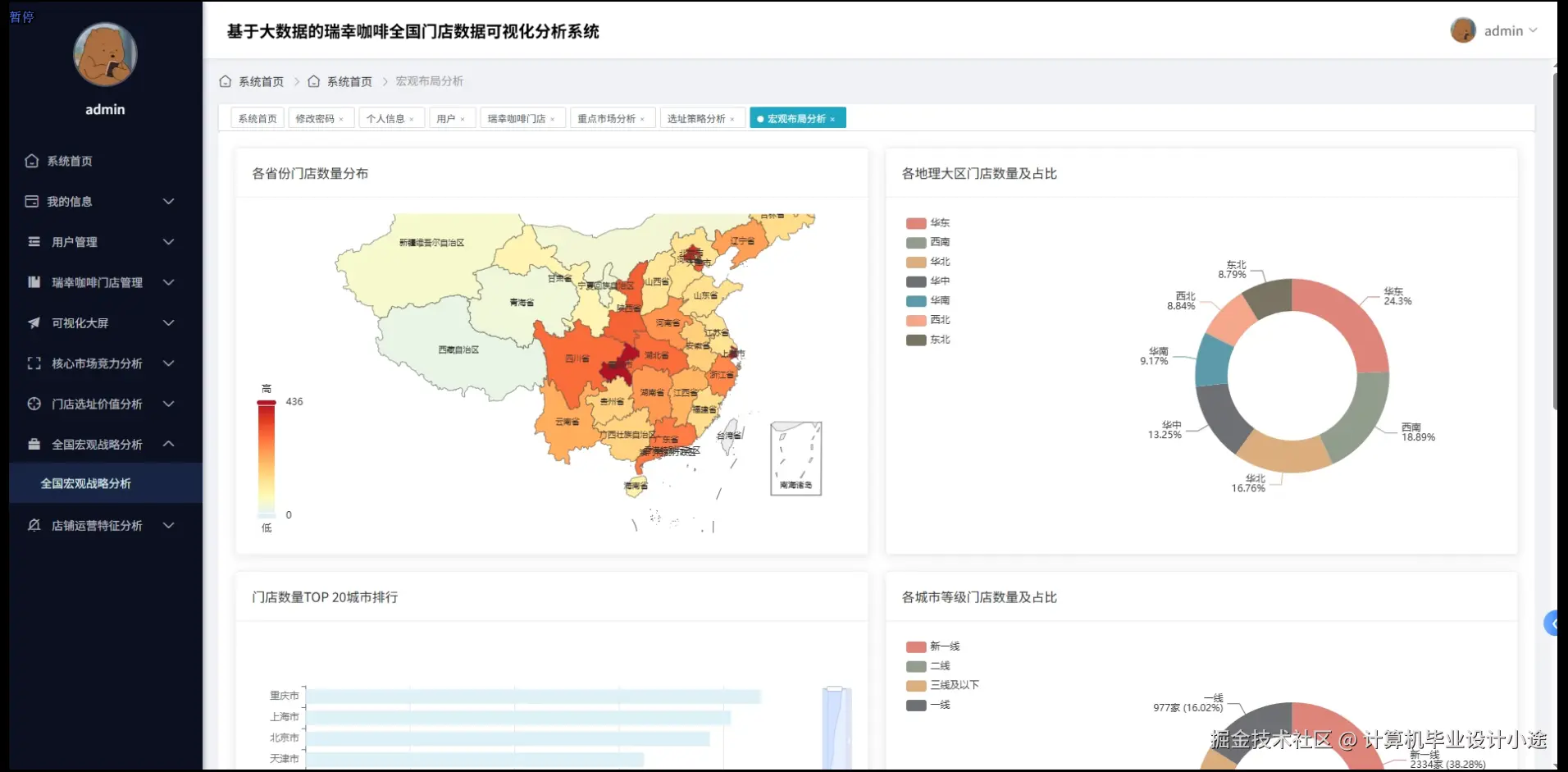1568x772 pixels.
Task: Click the 用户管理 list icon
Action: [34, 242]
